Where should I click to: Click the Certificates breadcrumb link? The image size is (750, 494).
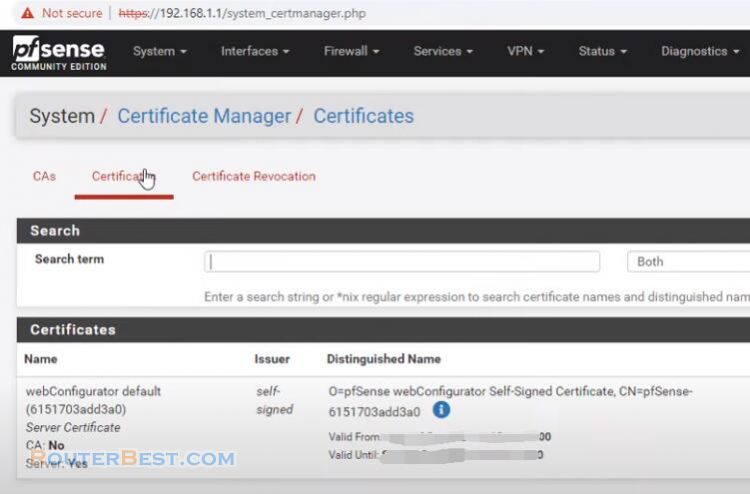tap(364, 116)
